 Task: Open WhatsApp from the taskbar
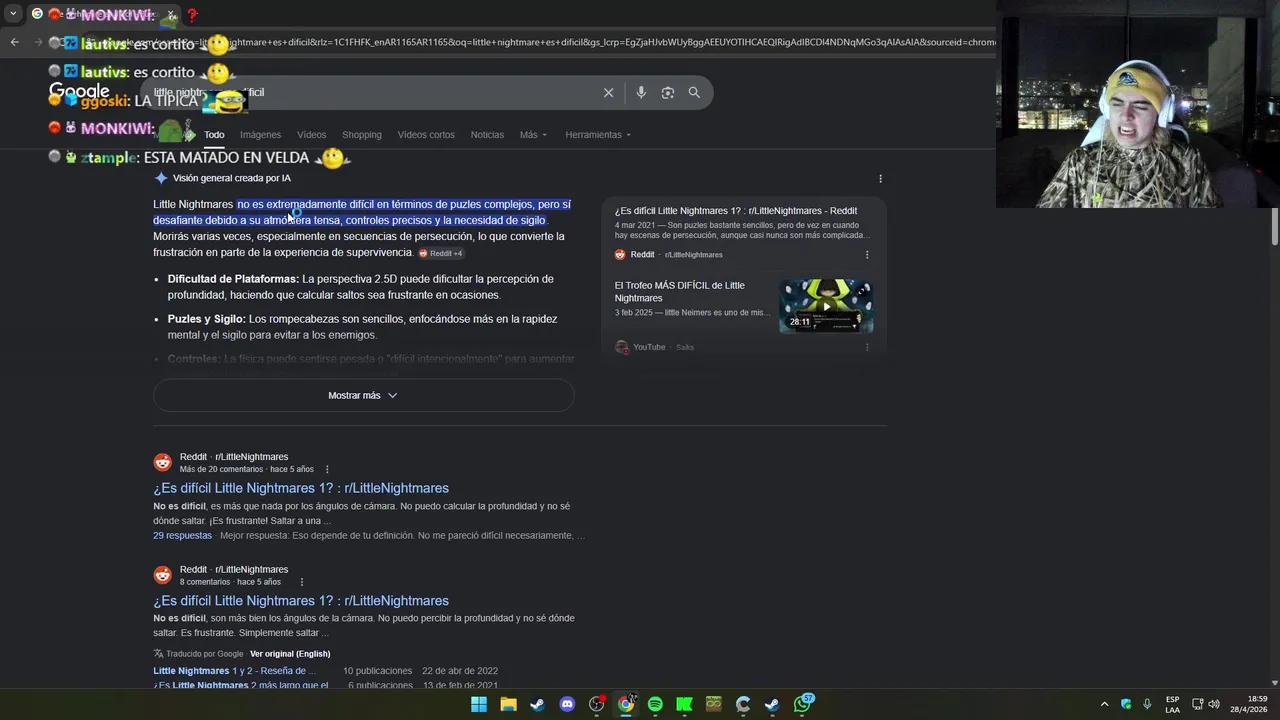(803, 704)
